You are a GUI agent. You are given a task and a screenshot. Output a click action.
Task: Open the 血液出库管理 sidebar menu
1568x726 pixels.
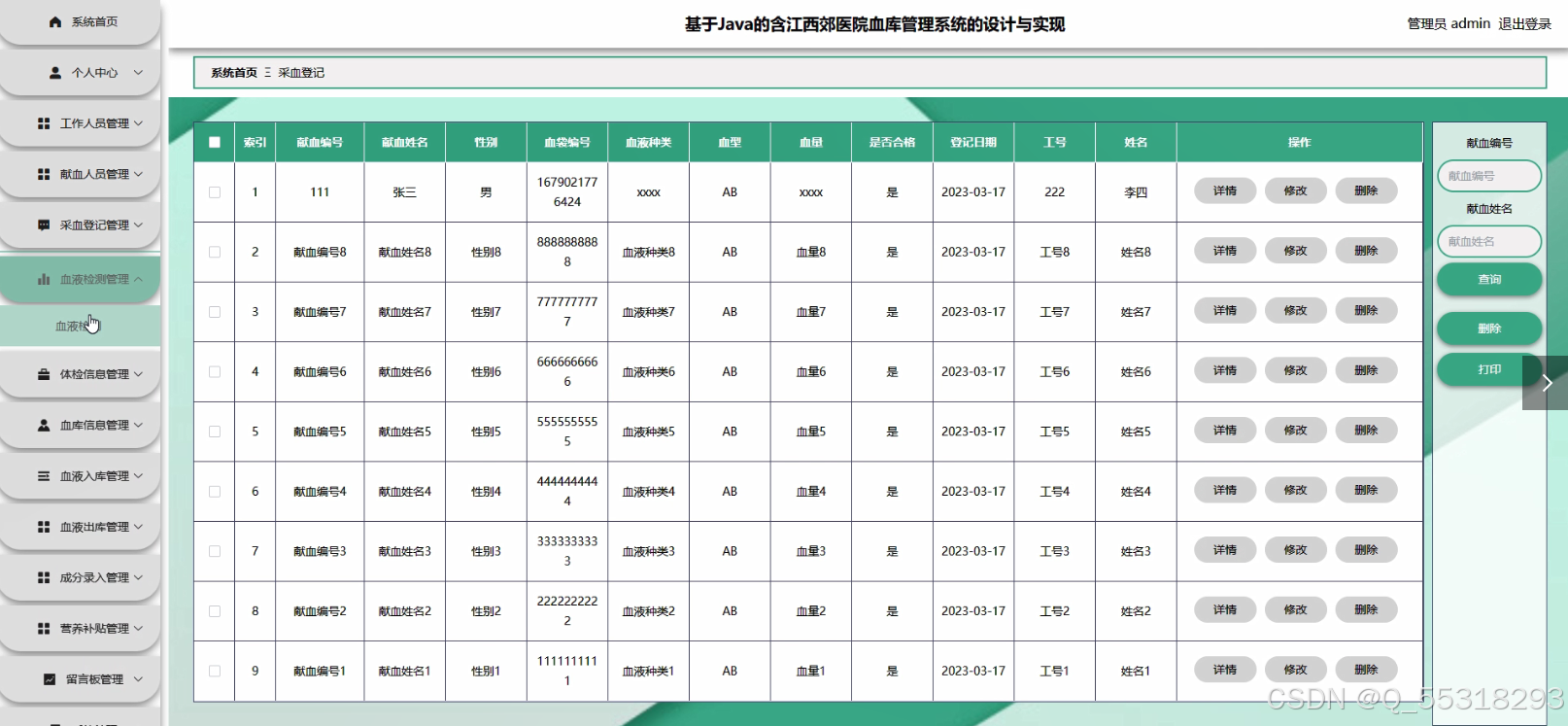80,527
